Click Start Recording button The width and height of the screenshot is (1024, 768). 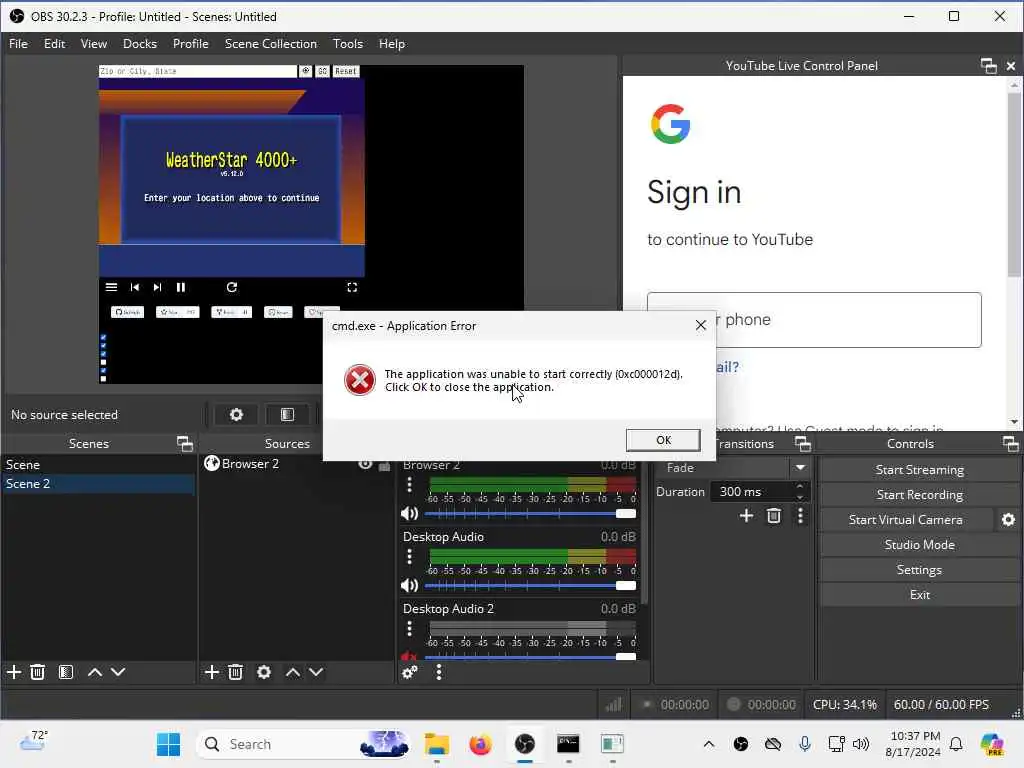pyautogui.click(x=919, y=494)
